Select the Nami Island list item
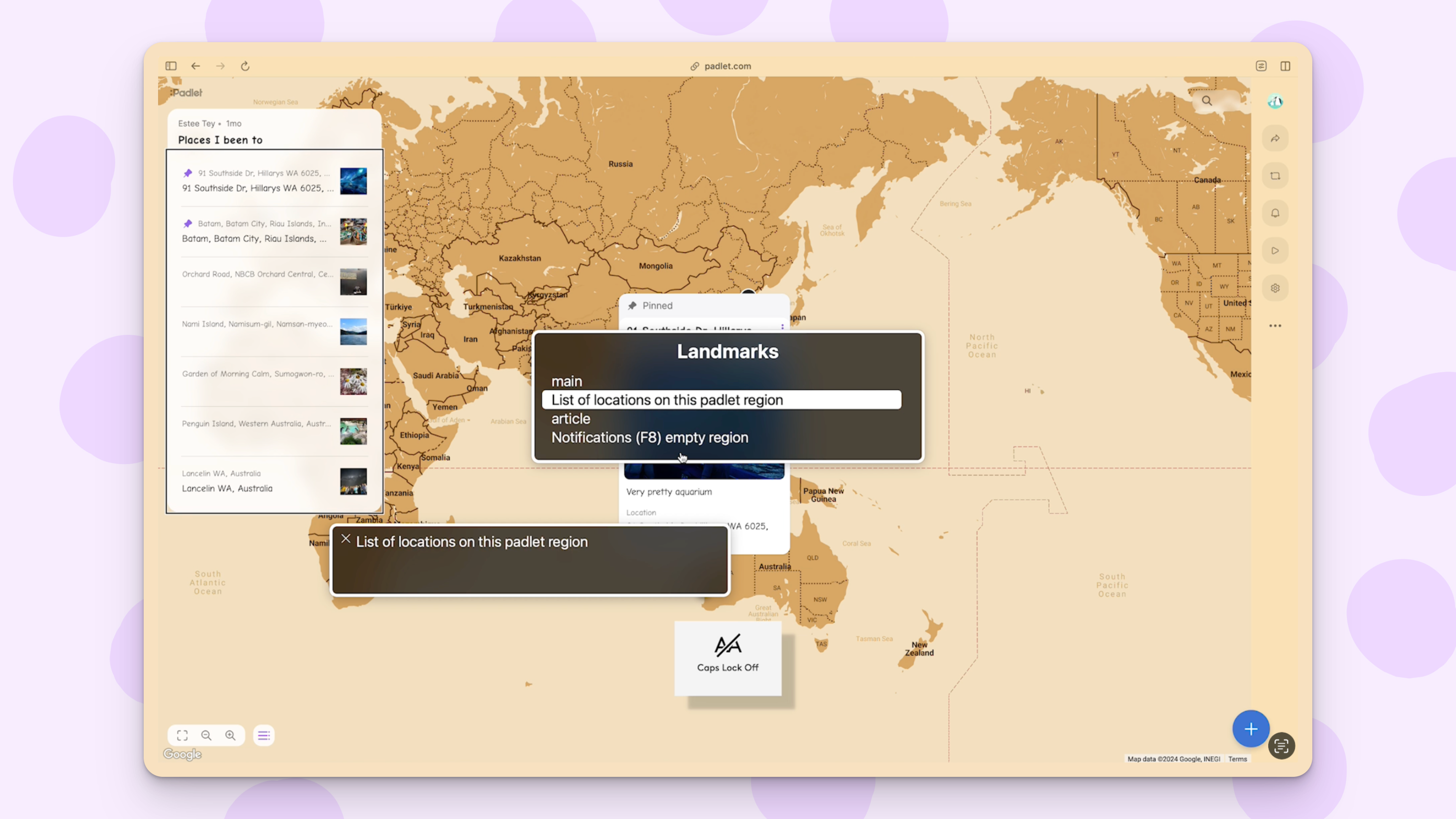This screenshot has height=819, width=1456. [274, 331]
